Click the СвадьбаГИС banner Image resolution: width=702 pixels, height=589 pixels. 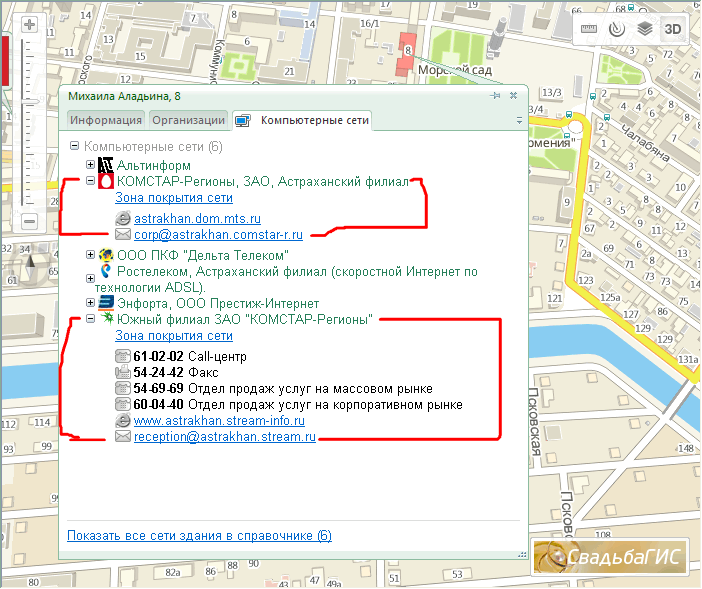click(611, 556)
